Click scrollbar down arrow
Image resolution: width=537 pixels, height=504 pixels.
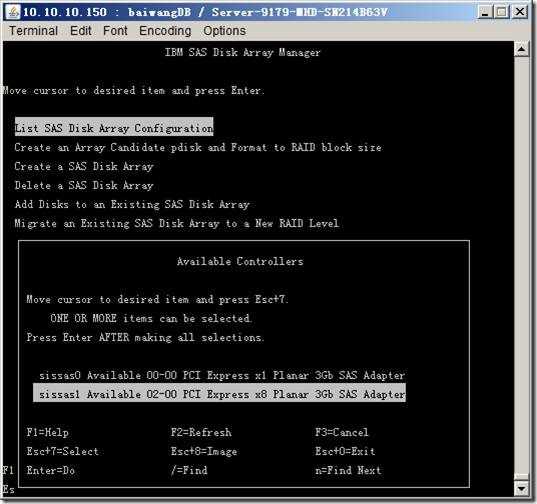click(521, 489)
